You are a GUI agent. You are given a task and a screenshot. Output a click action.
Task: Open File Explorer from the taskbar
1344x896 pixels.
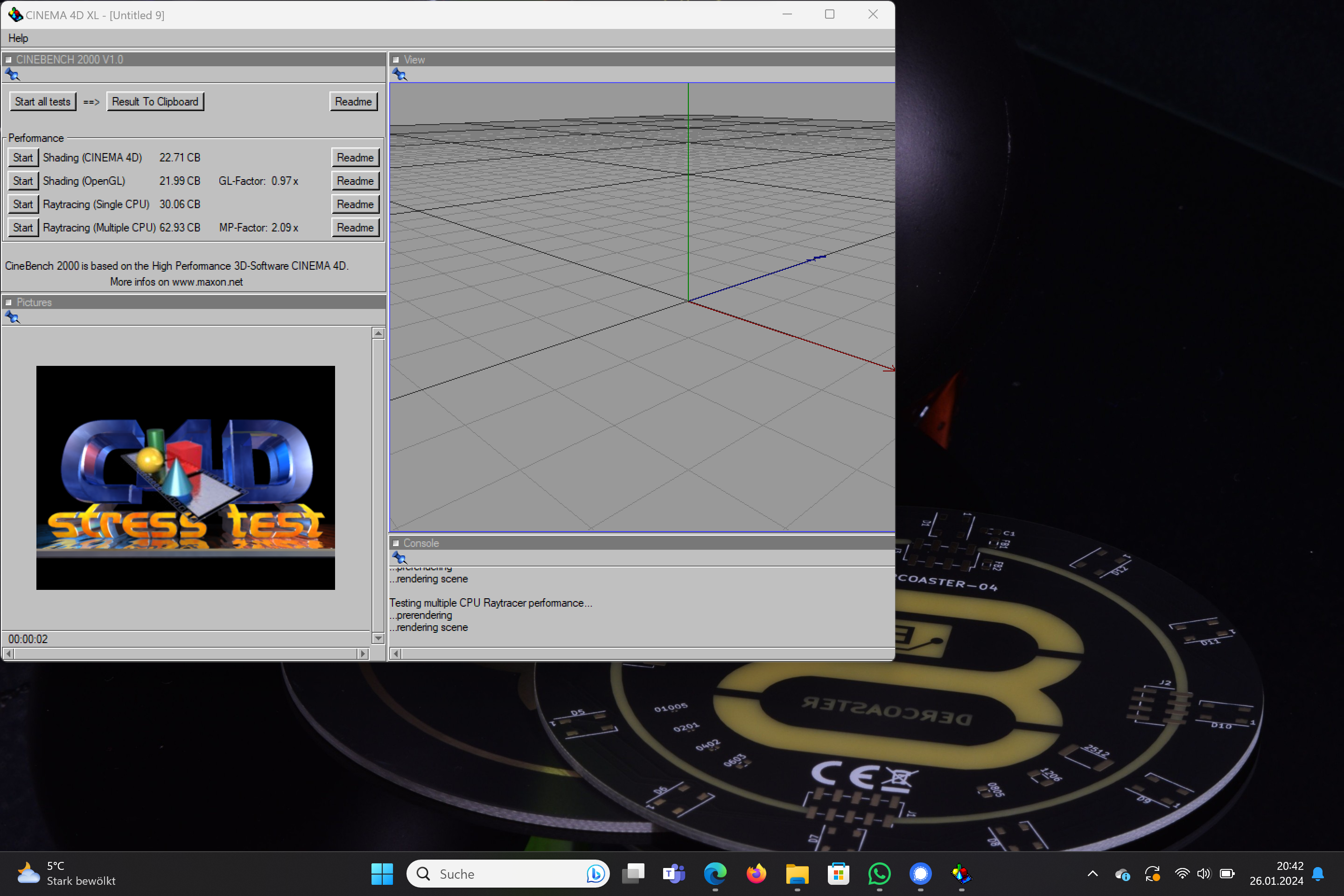pyautogui.click(x=797, y=874)
